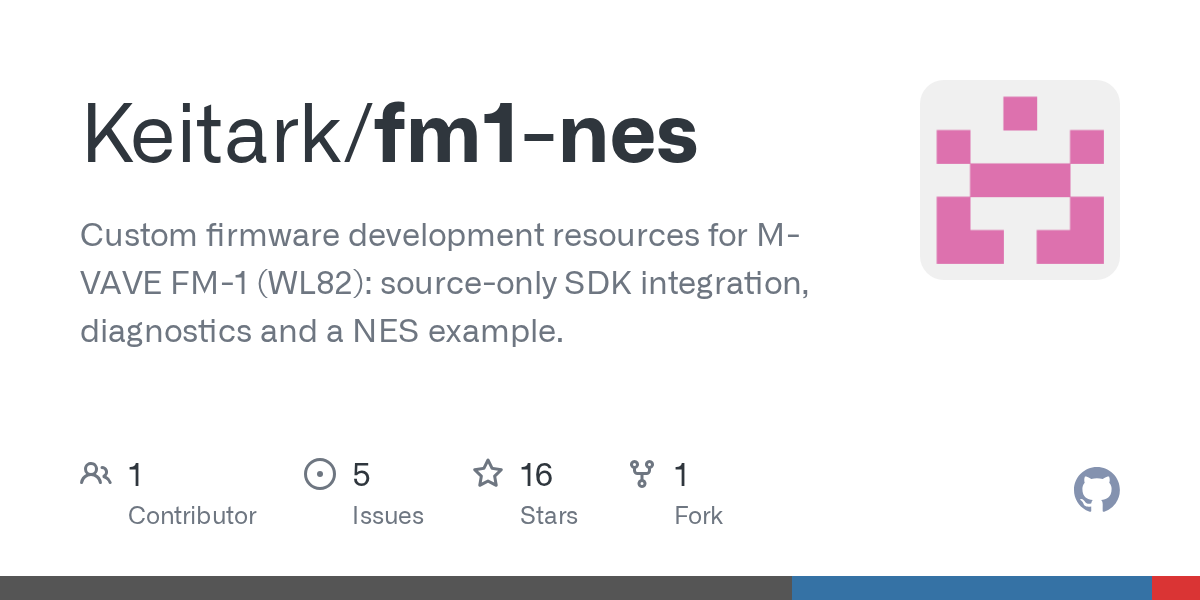Image resolution: width=1200 pixels, height=600 pixels.
Task: Click the star count '16'
Action: coord(537,475)
